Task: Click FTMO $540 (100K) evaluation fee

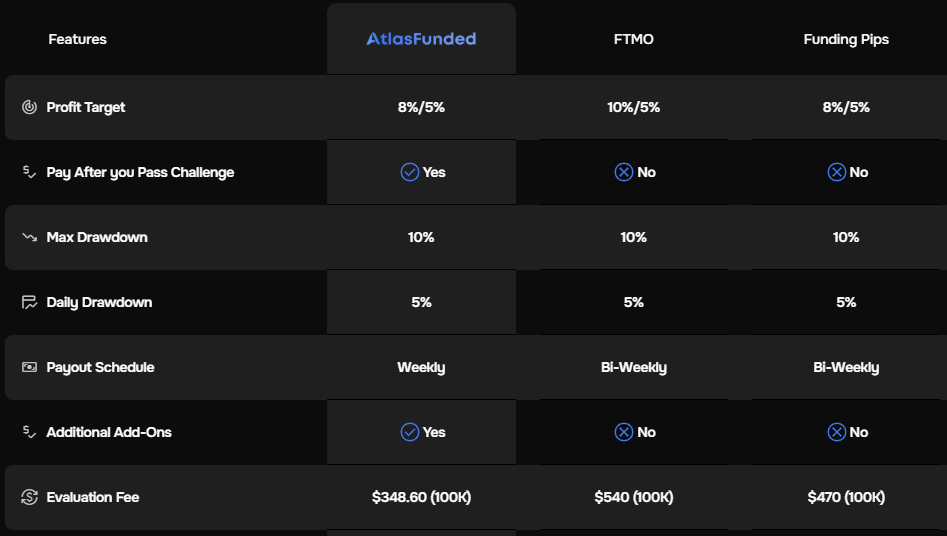Action: (634, 497)
